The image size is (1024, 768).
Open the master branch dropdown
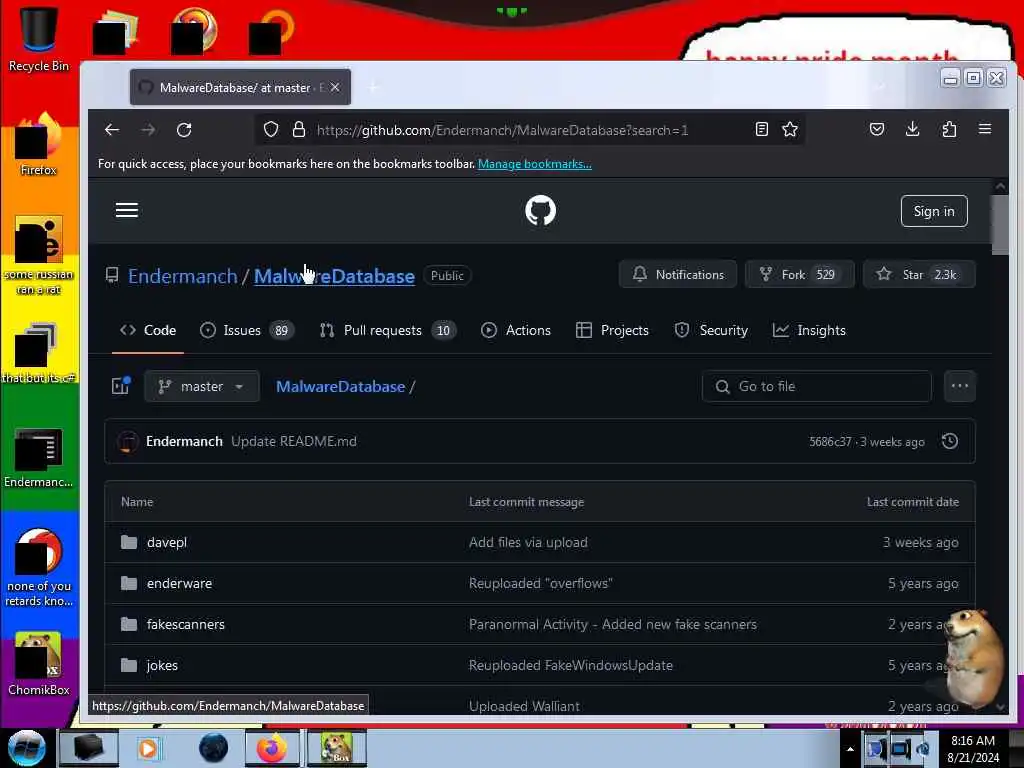point(202,387)
